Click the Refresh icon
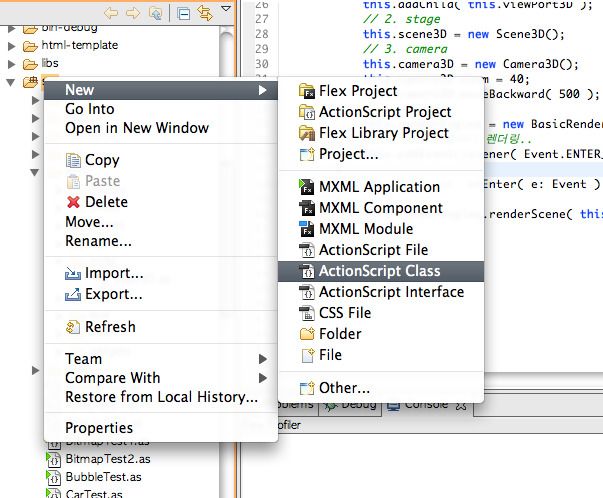 coord(73,327)
